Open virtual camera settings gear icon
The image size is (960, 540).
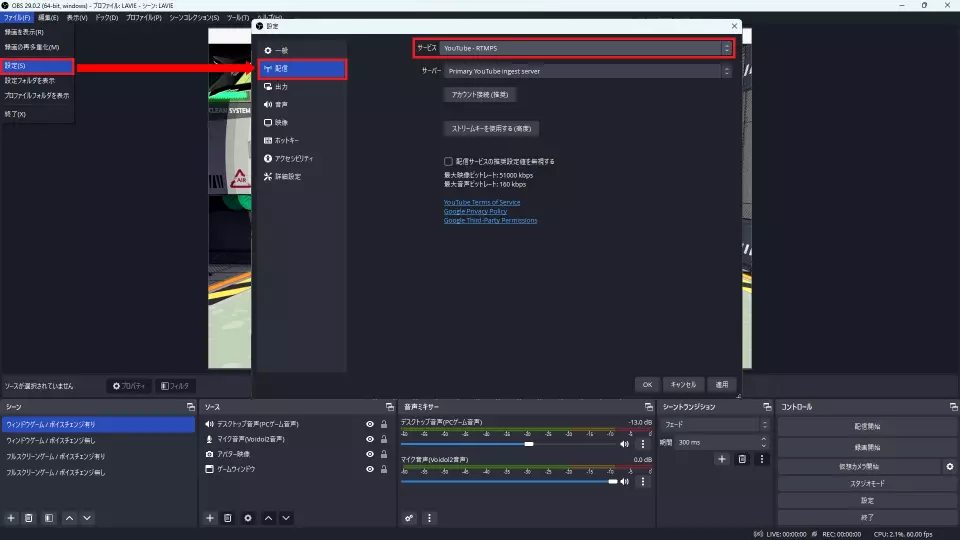(x=950, y=467)
